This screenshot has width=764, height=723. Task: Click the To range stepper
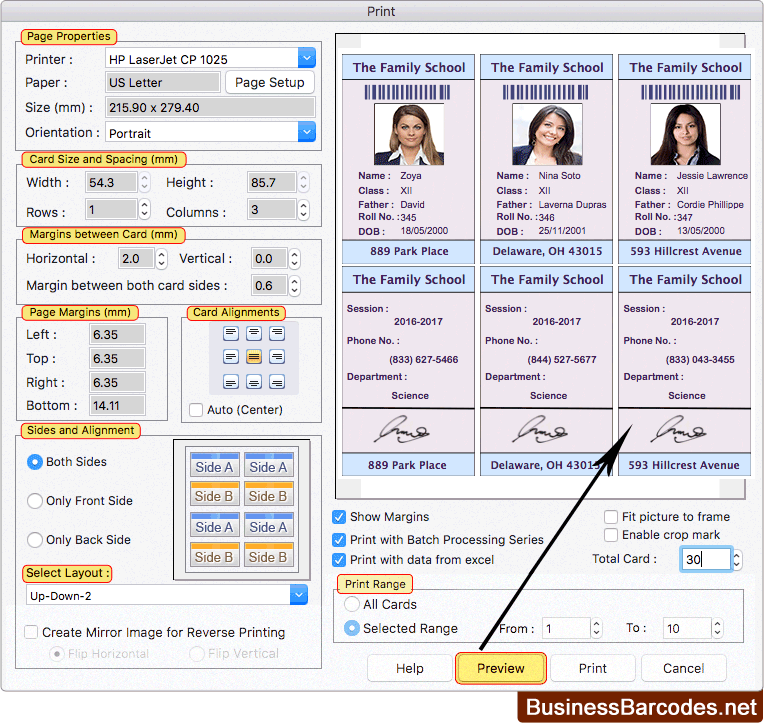[x=717, y=628]
